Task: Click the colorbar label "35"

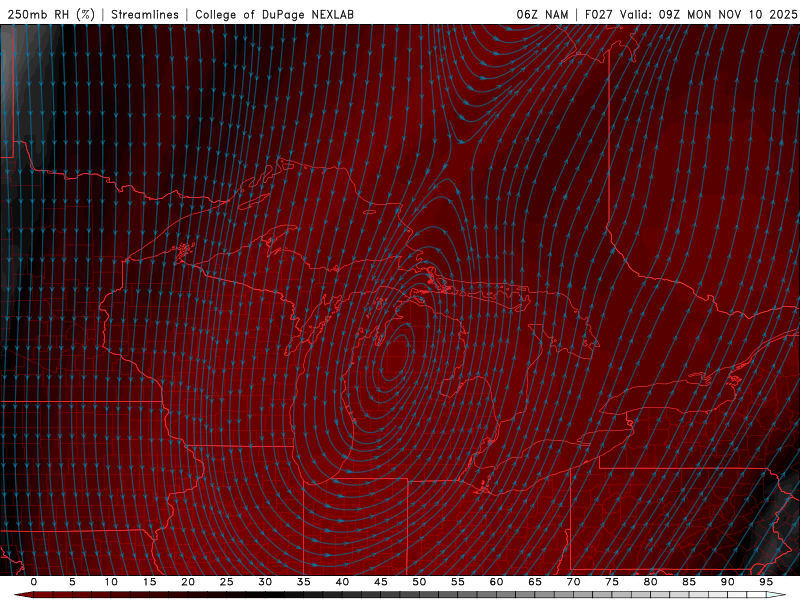Action: point(304,582)
